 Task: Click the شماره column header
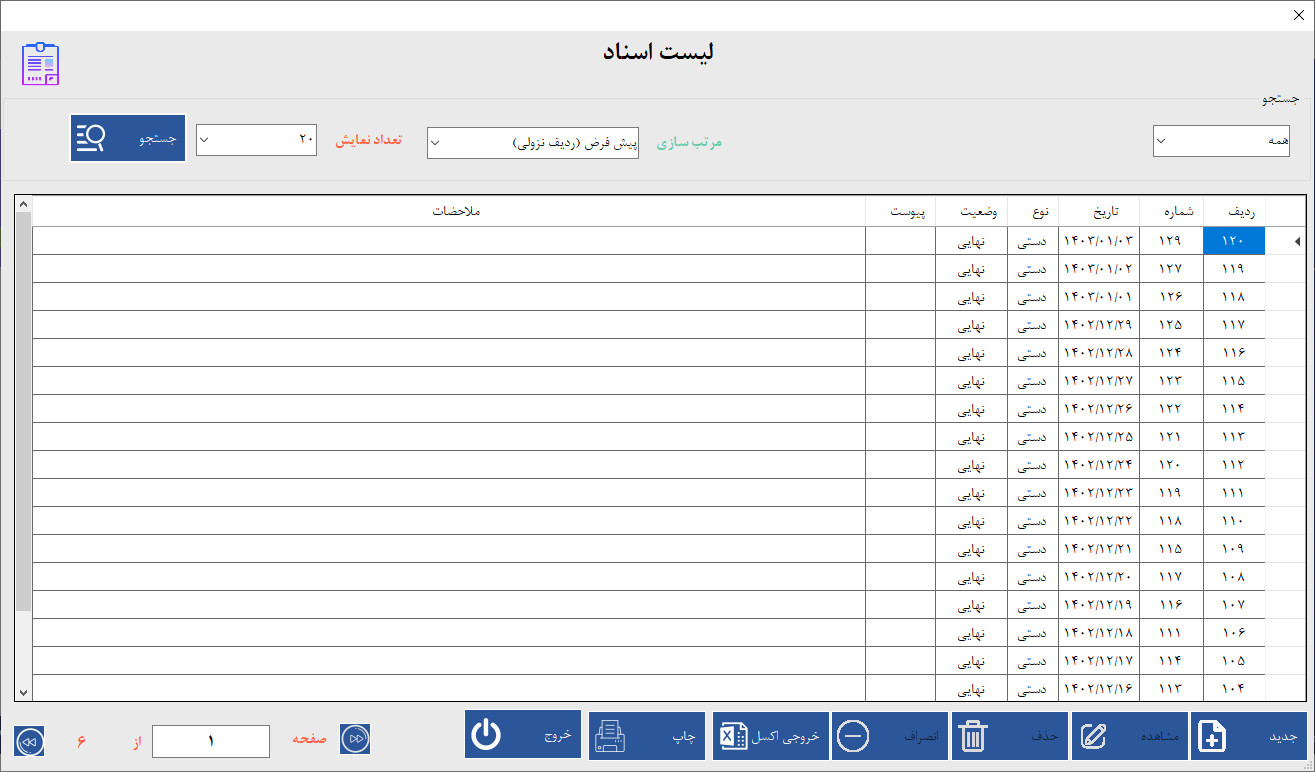1170,212
